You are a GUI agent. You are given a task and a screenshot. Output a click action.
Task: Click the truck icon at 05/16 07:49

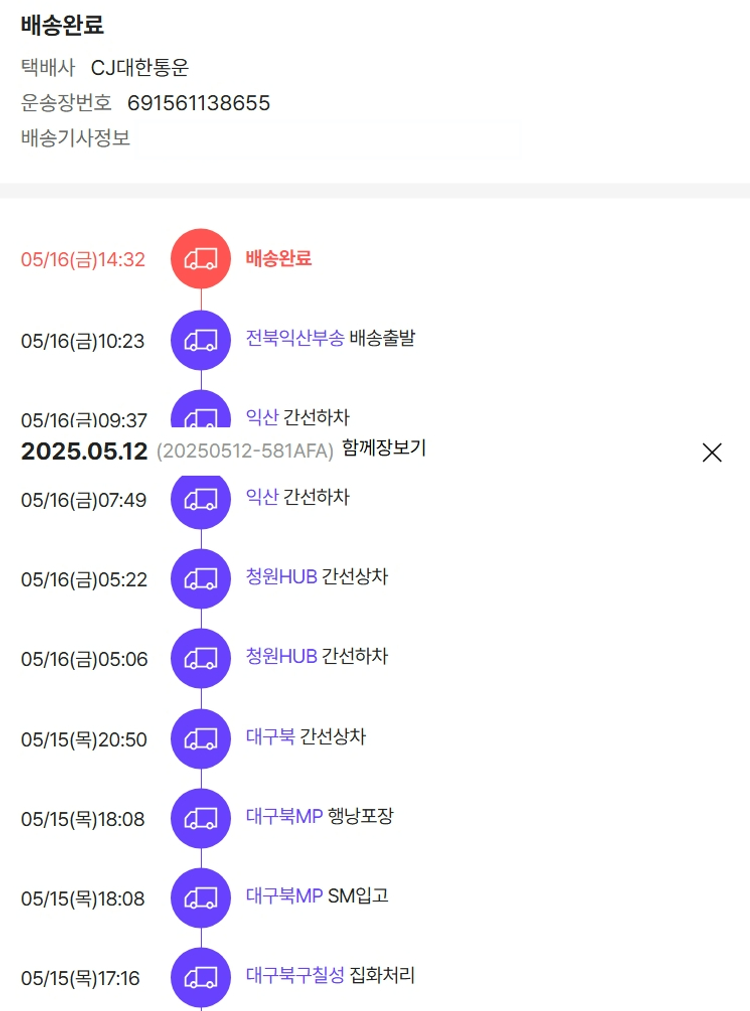[201, 498]
